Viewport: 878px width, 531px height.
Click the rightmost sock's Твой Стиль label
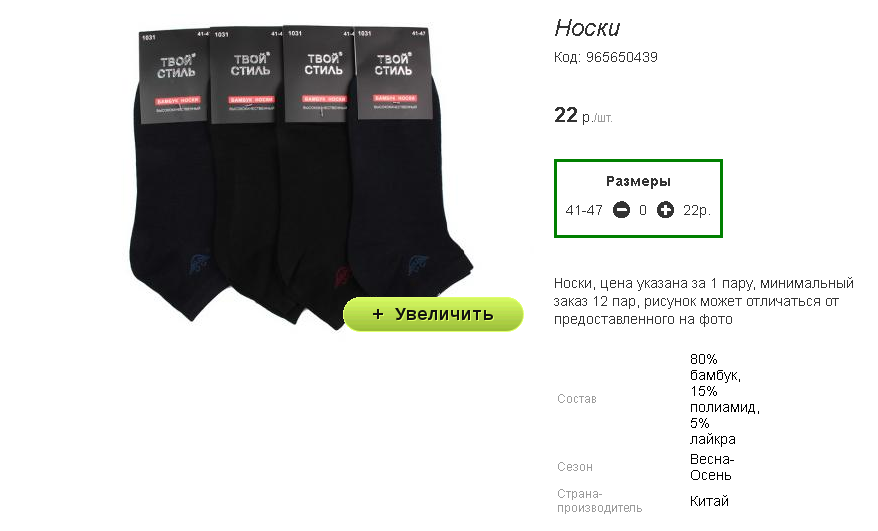pyautogui.click(x=393, y=65)
